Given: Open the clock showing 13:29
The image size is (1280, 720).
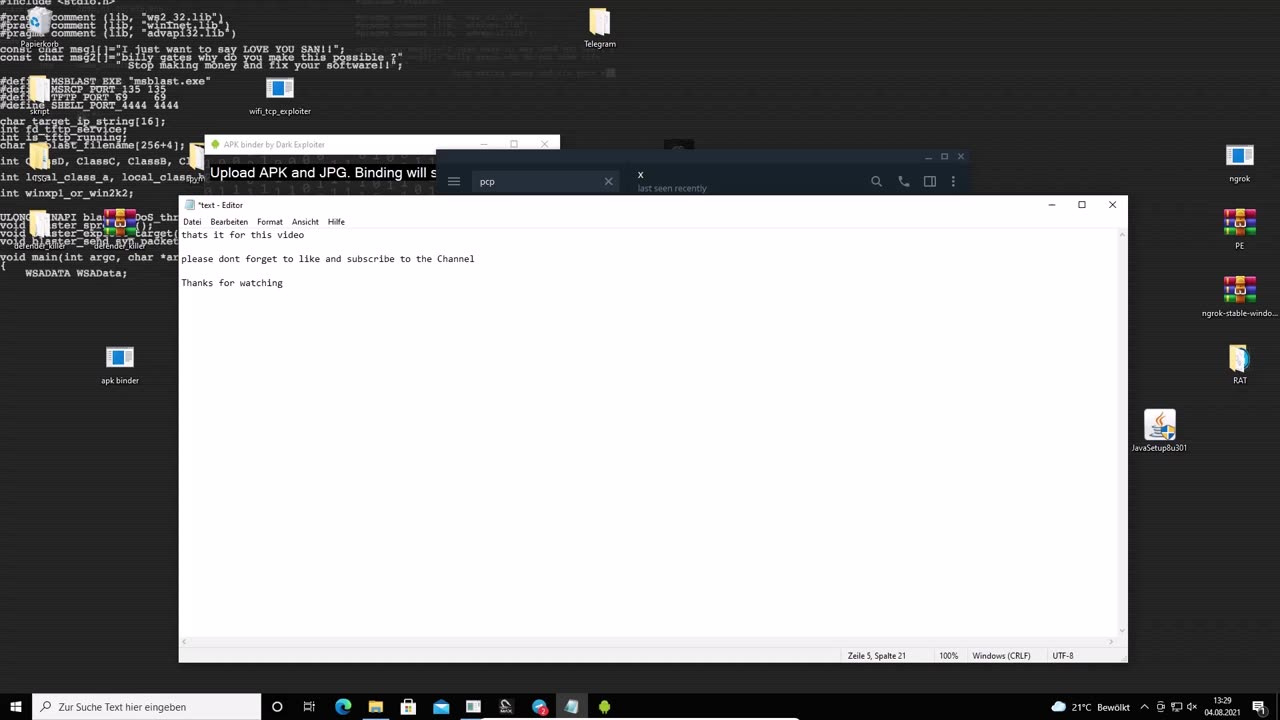Looking at the screenshot, I should (x=1222, y=707).
